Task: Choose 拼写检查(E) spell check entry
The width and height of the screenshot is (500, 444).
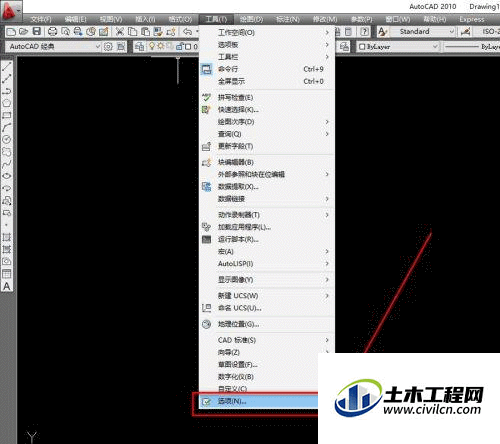Action: pos(267,97)
